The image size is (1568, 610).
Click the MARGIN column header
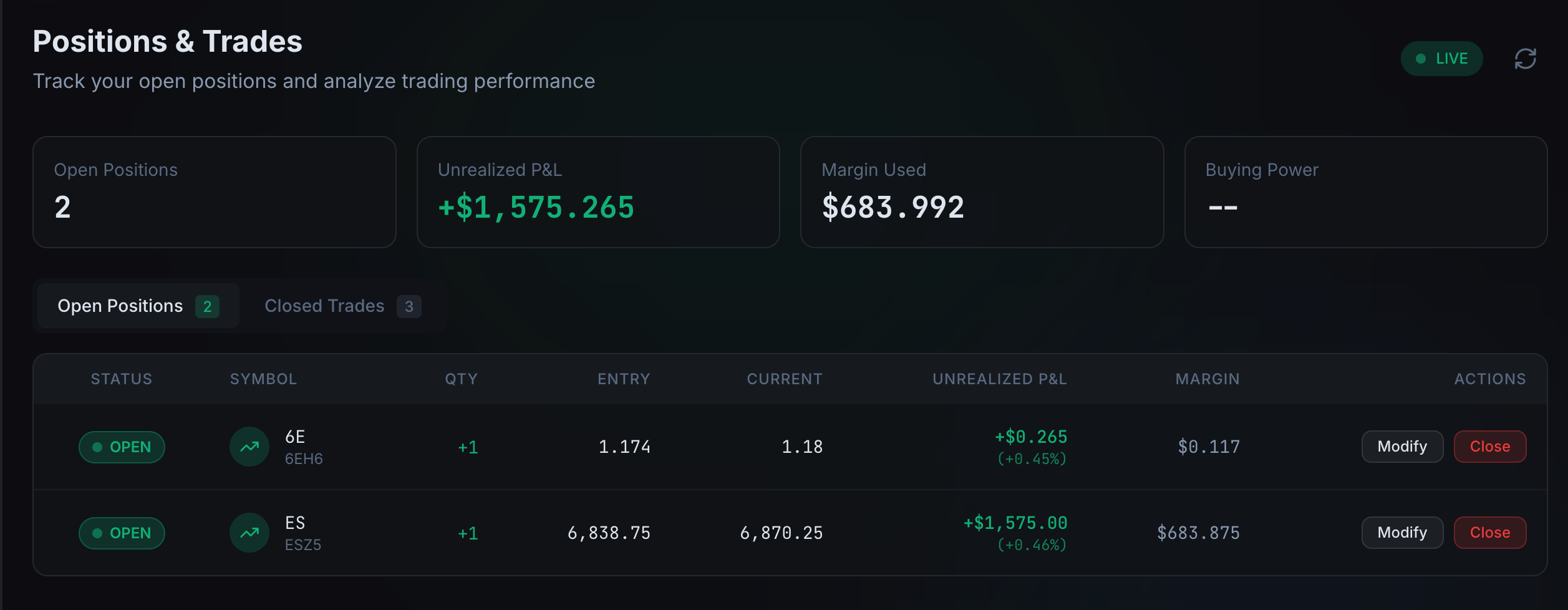click(1207, 379)
